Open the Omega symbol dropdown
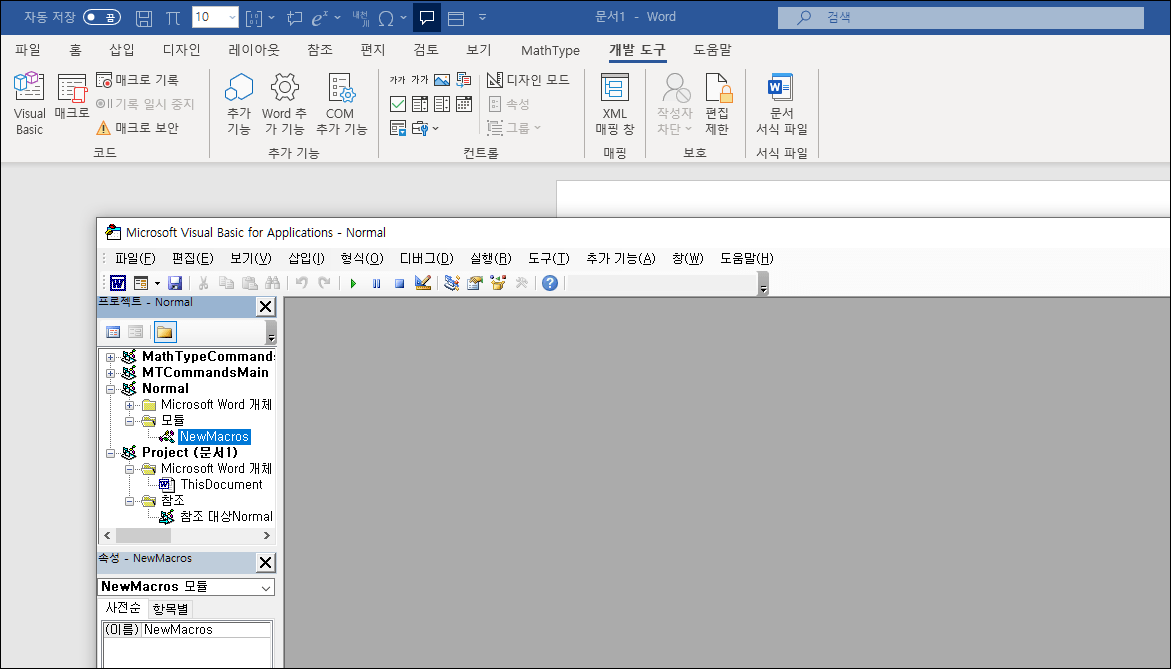 (x=404, y=17)
